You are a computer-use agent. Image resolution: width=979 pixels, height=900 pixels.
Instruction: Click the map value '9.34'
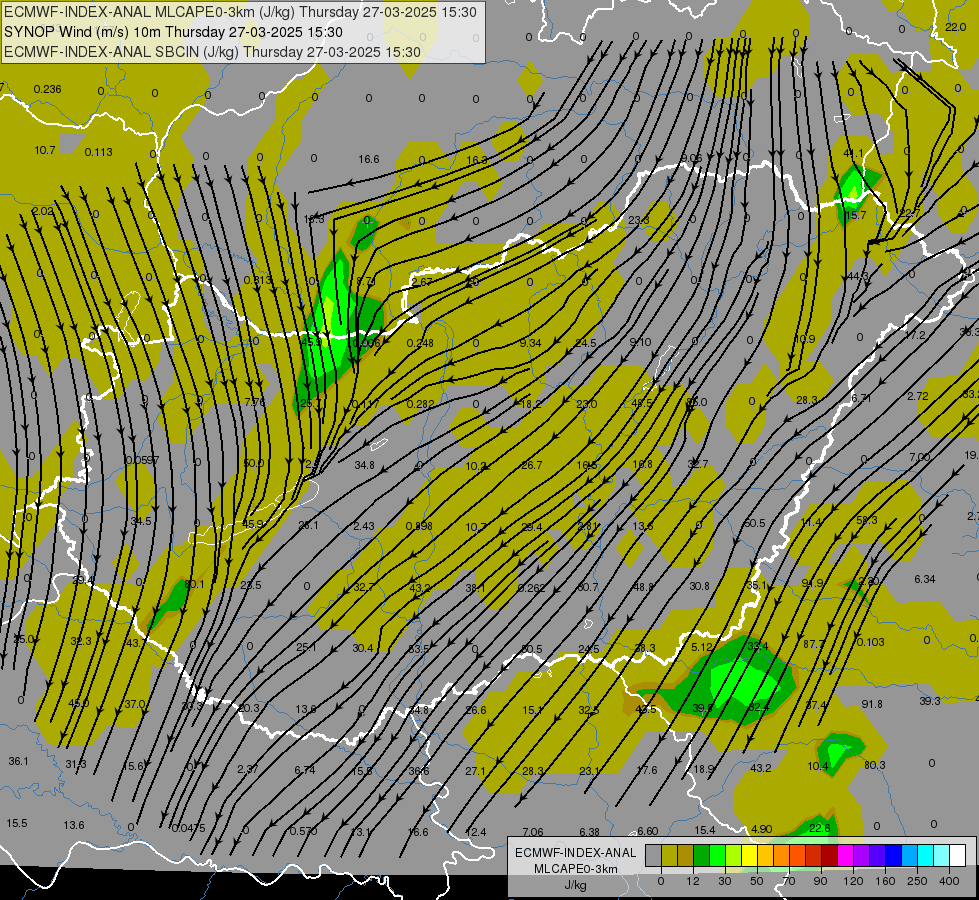coord(531,343)
